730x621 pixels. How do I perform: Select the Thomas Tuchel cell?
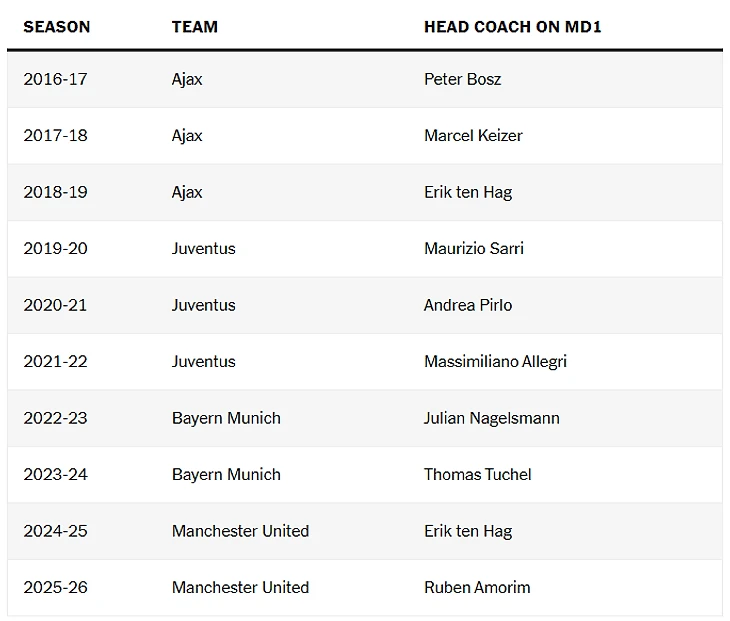477,474
